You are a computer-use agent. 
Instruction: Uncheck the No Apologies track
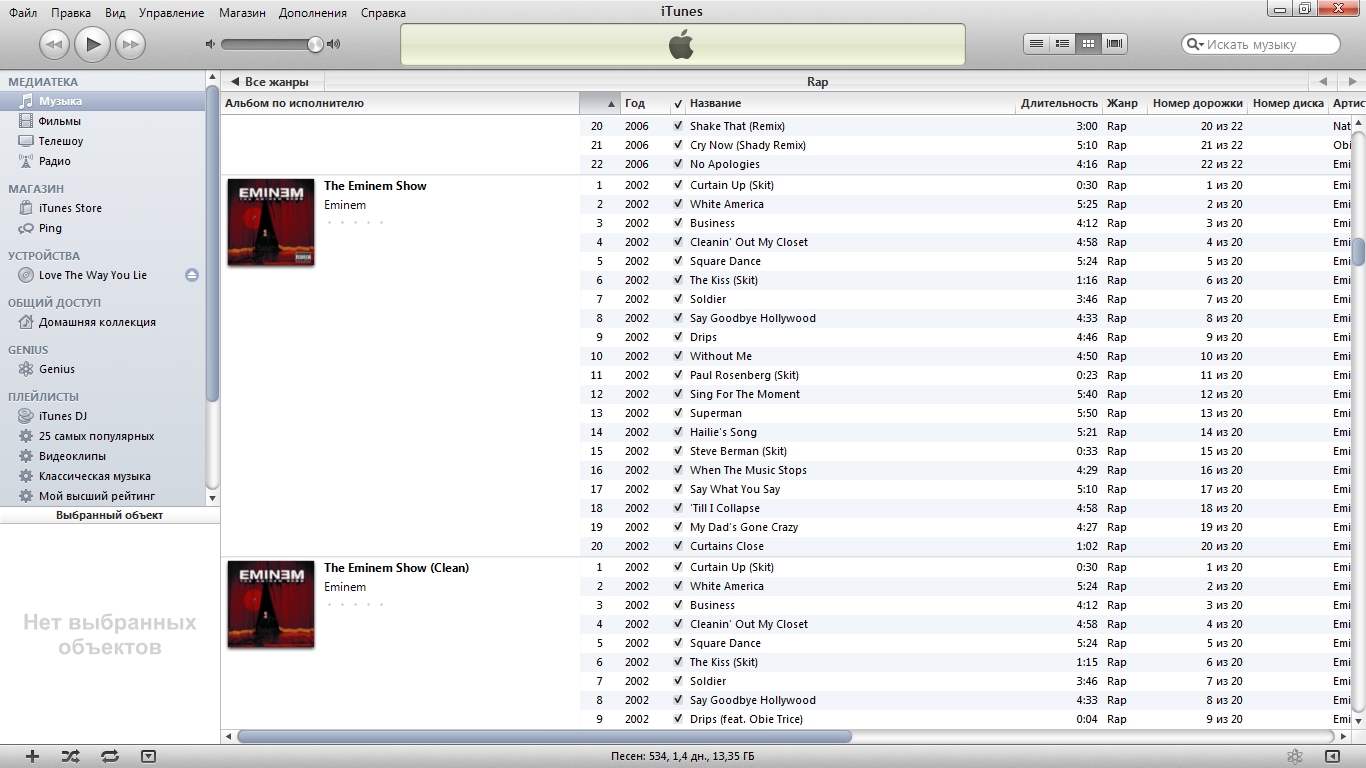click(x=678, y=164)
